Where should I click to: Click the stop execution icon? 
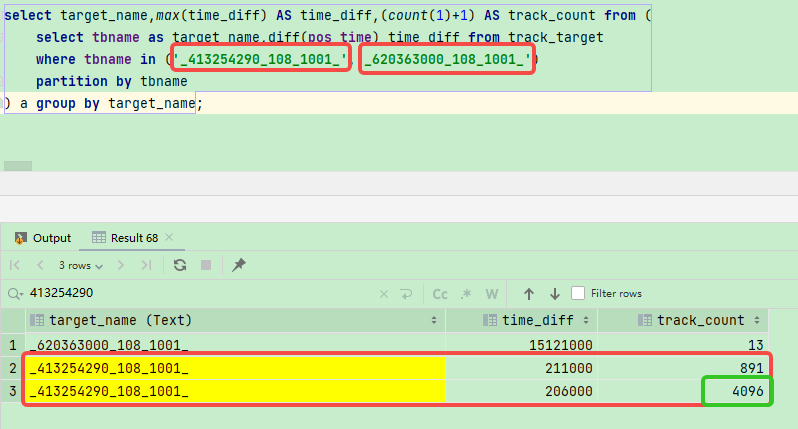[206, 265]
